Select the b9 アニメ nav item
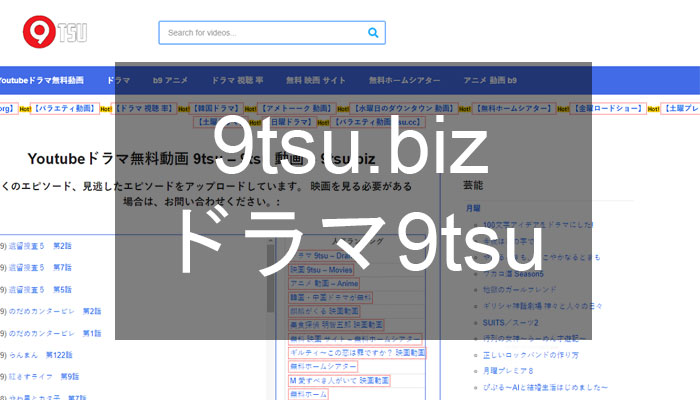The width and height of the screenshot is (700, 400). (x=170, y=80)
